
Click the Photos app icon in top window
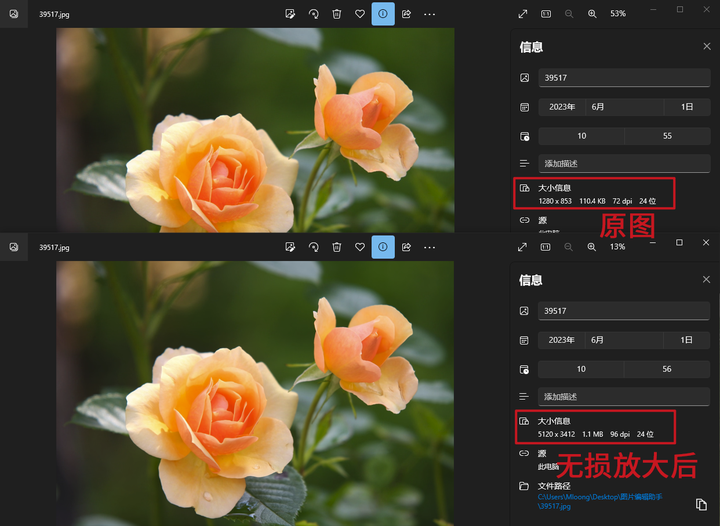point(14,14)
